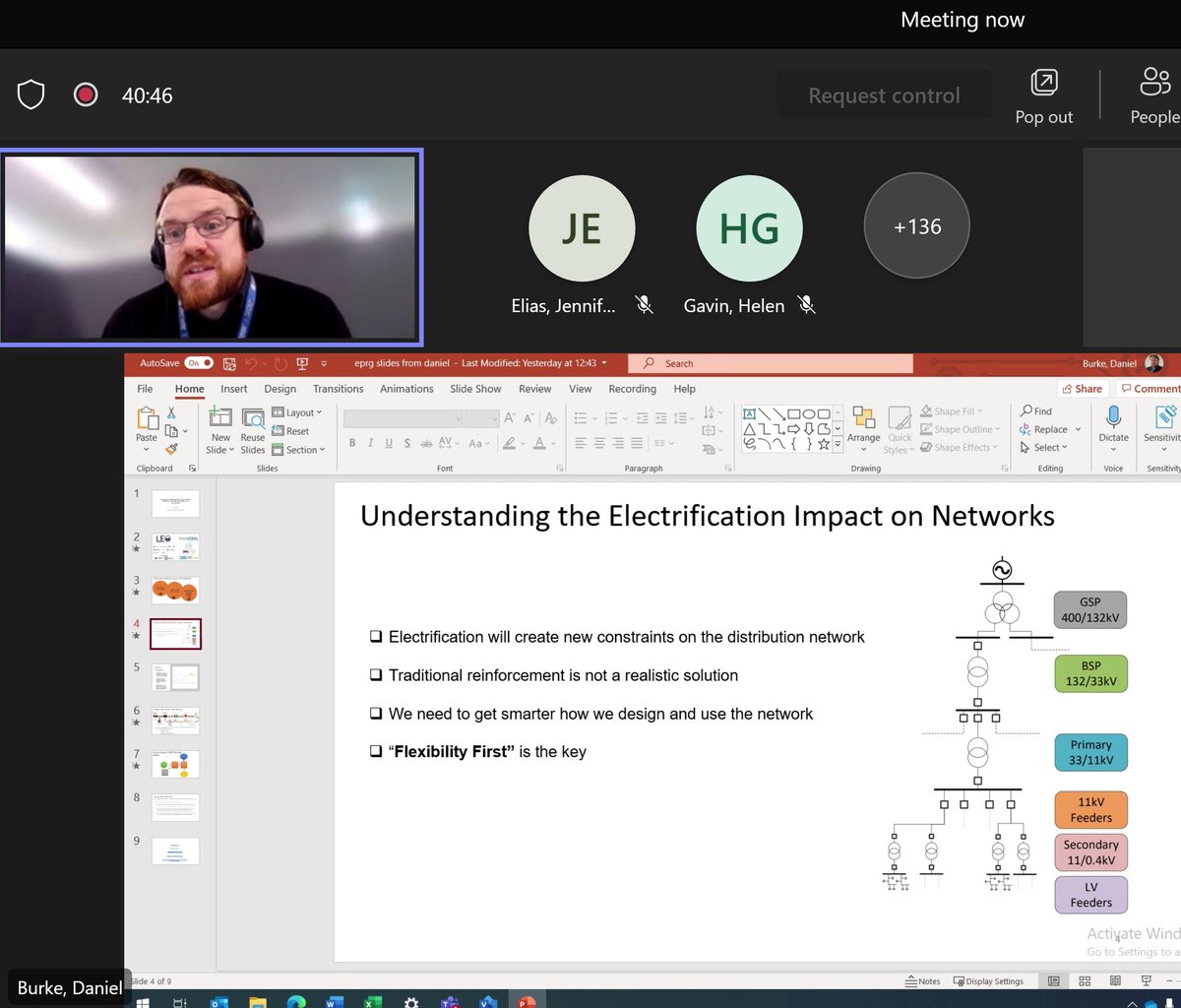
Task: Click the Strikethrough icon
Action: 427,444
